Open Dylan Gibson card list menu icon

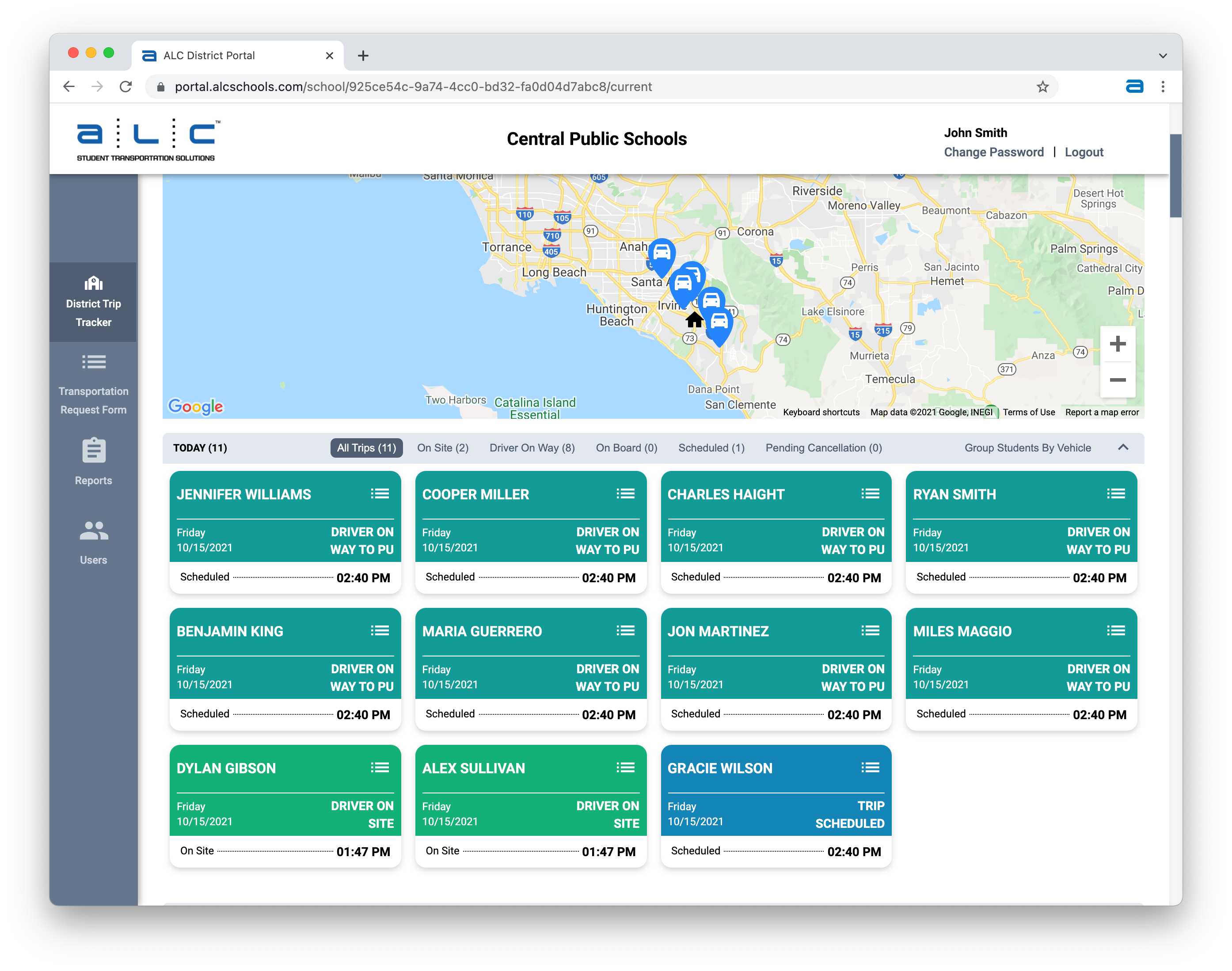tap(380, 767)
